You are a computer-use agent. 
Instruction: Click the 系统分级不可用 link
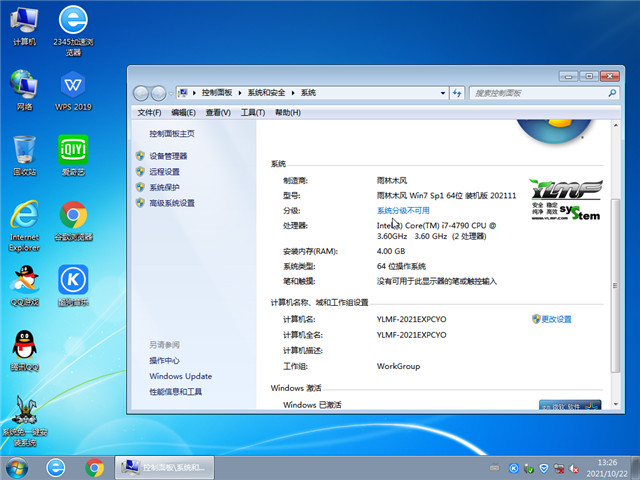coord(403,211)
